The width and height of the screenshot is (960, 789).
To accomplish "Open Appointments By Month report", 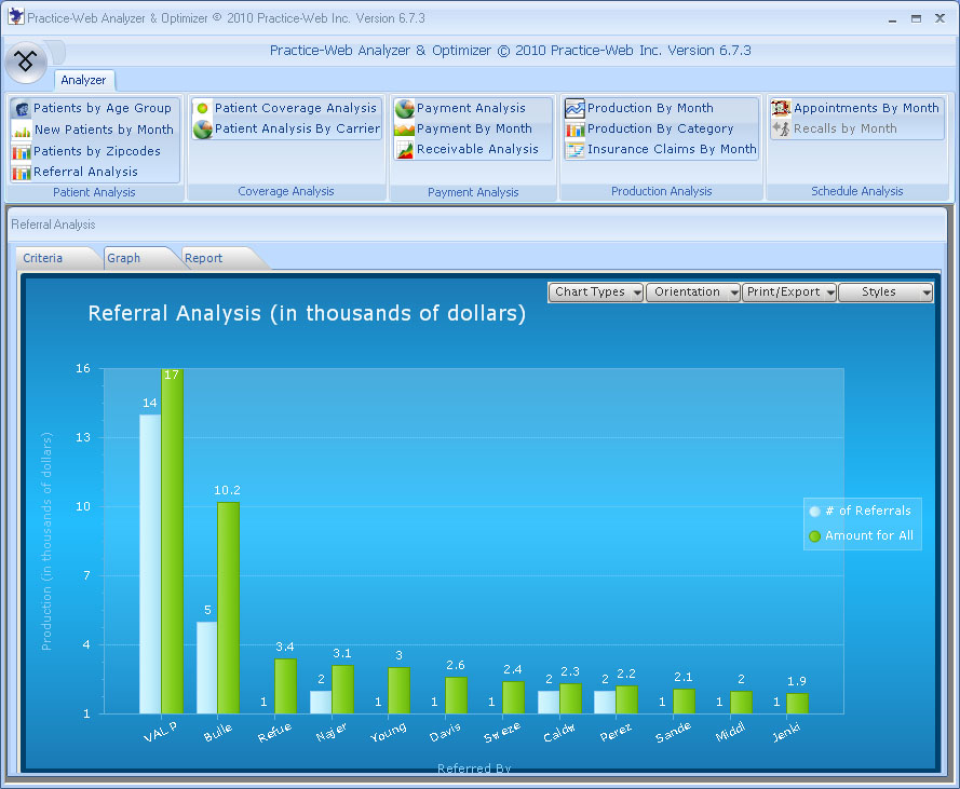I will click(866, 108).
